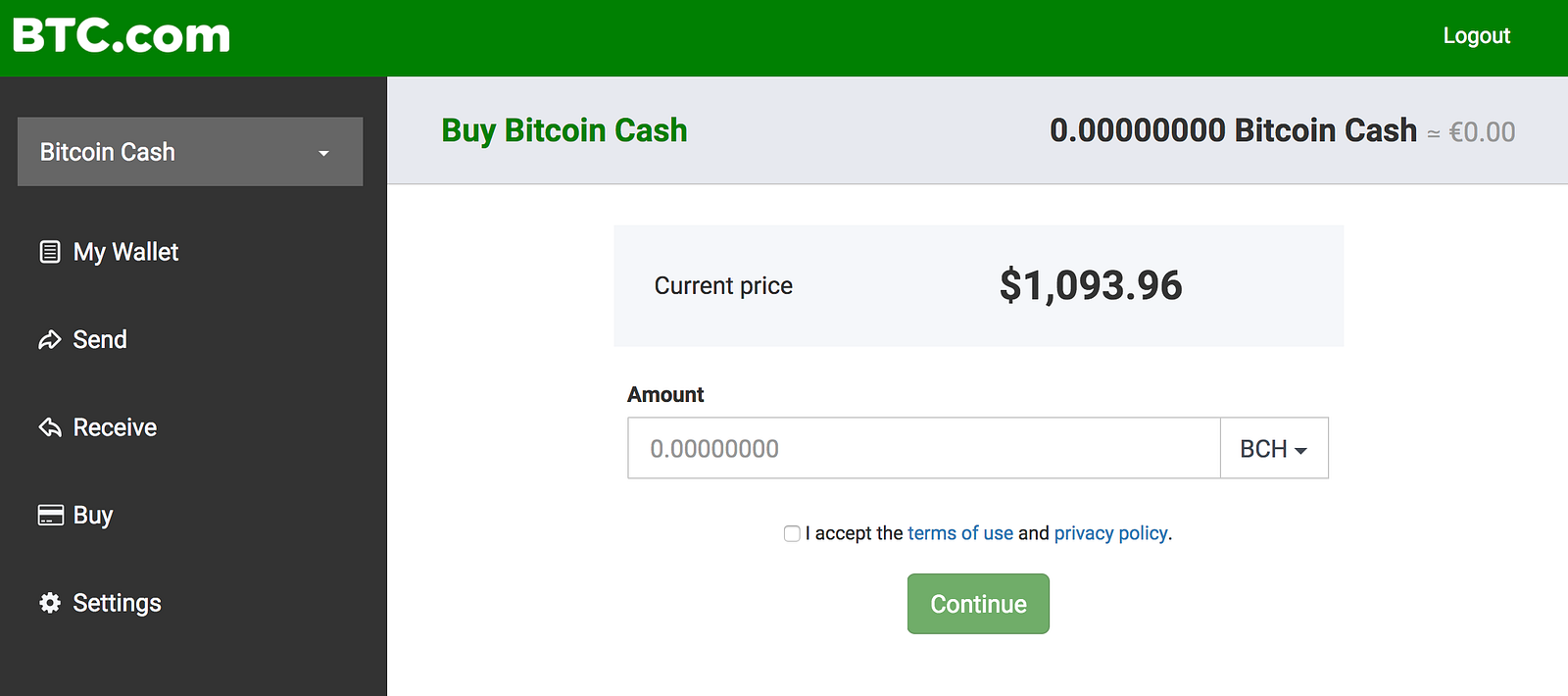Expand the BCH currency unit dropdown
1568x696 pixels.
point(1273,449)
